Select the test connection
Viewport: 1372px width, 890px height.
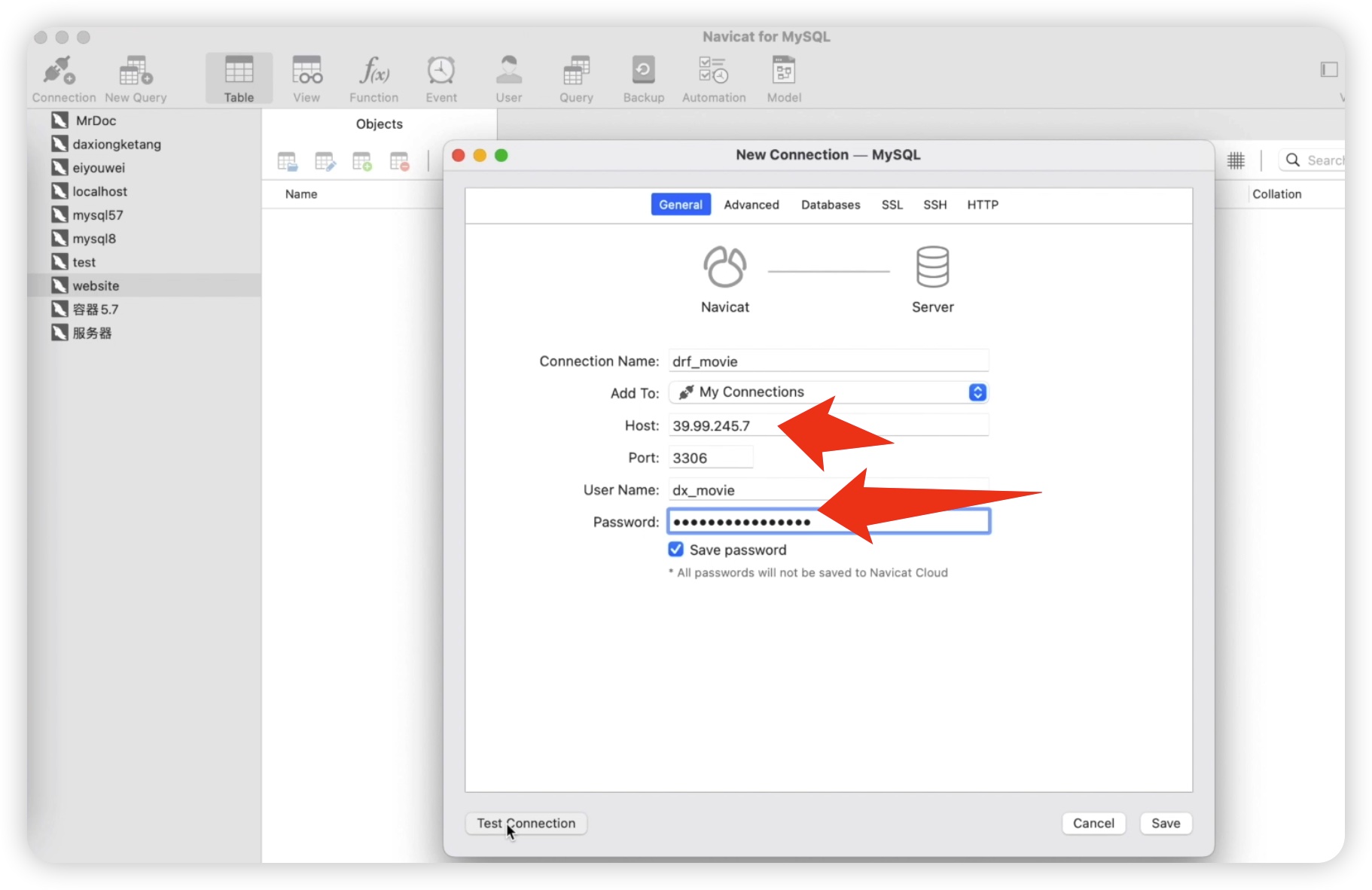(144, 262)
